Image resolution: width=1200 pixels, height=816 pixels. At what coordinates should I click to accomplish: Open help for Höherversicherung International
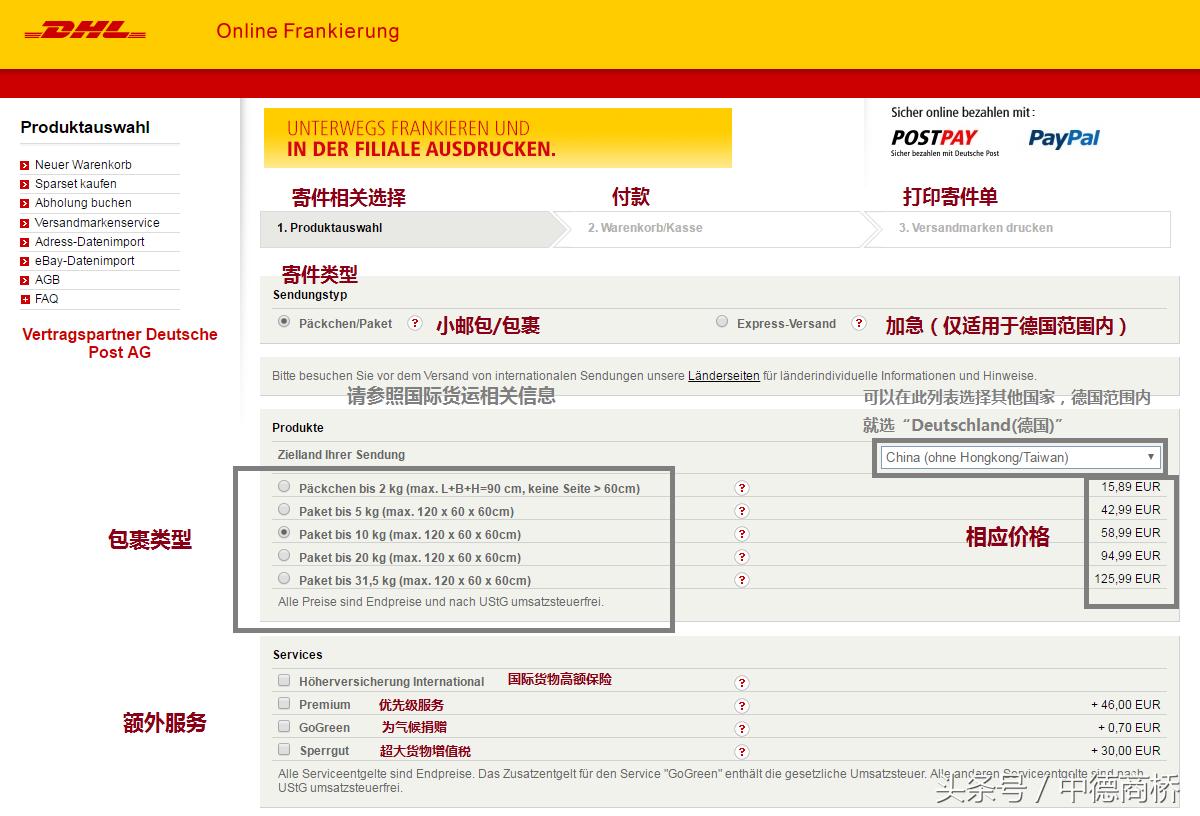741,680
